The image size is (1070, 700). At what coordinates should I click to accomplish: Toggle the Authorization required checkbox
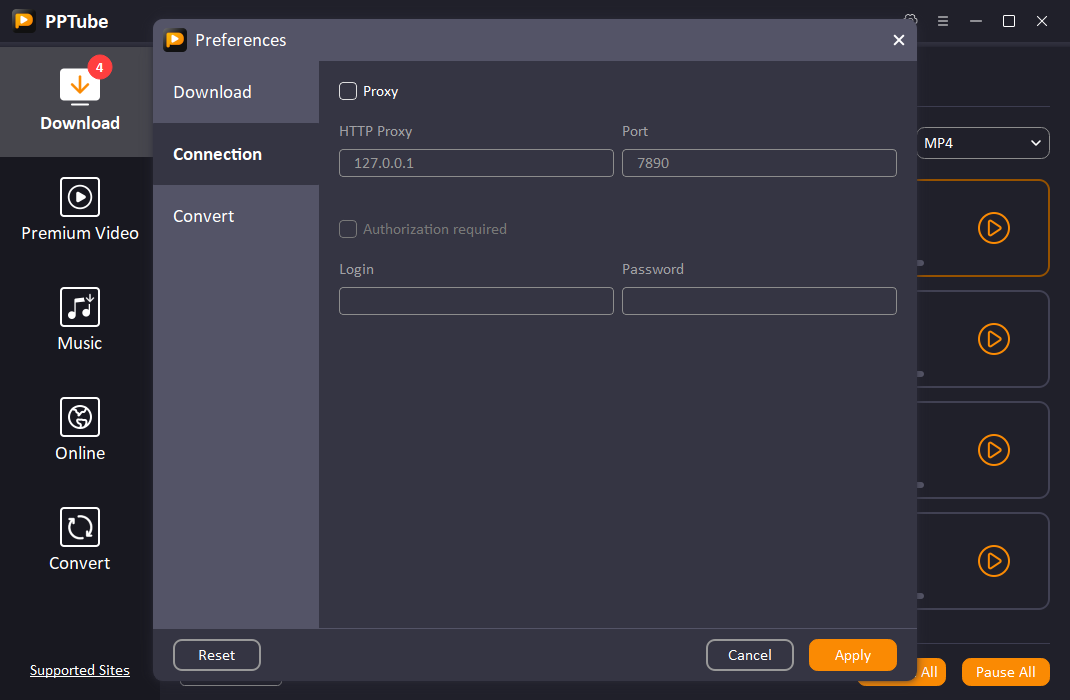click(x=348, y=229)
